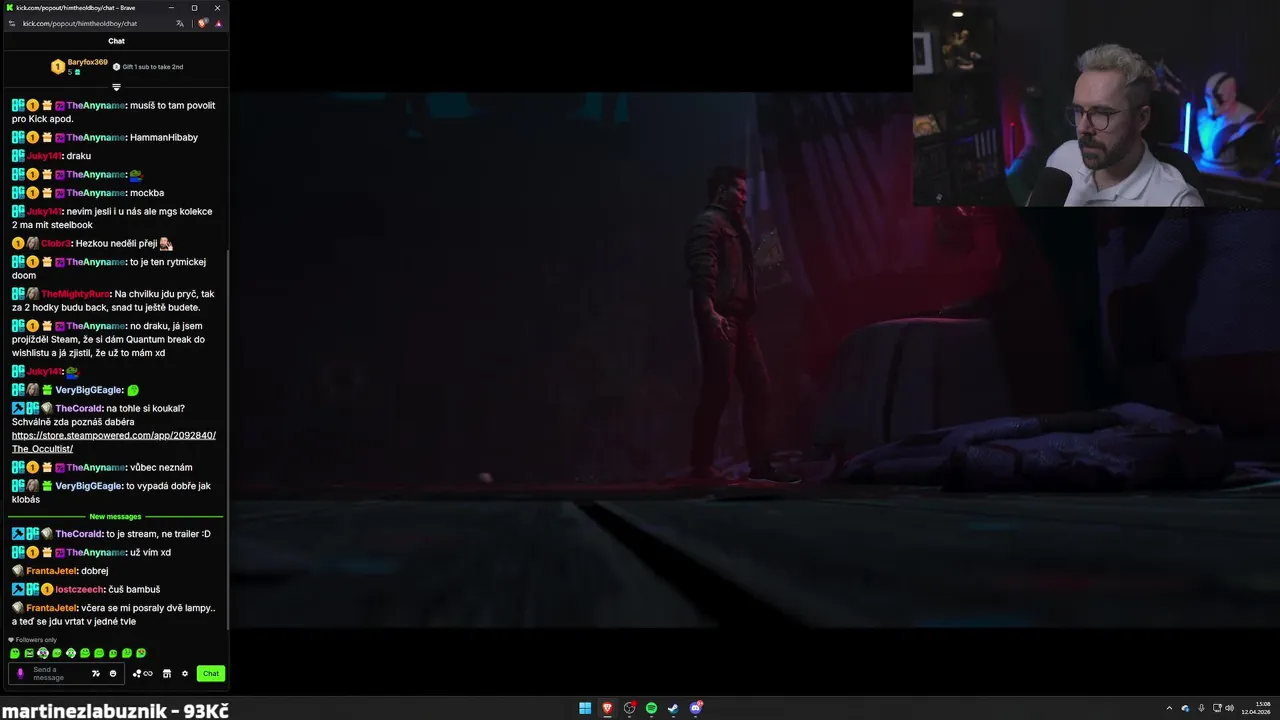The width and height of the screenshot is (1280, 720).
Task: Open Spotify from taskbar
Action: point(651,708)
